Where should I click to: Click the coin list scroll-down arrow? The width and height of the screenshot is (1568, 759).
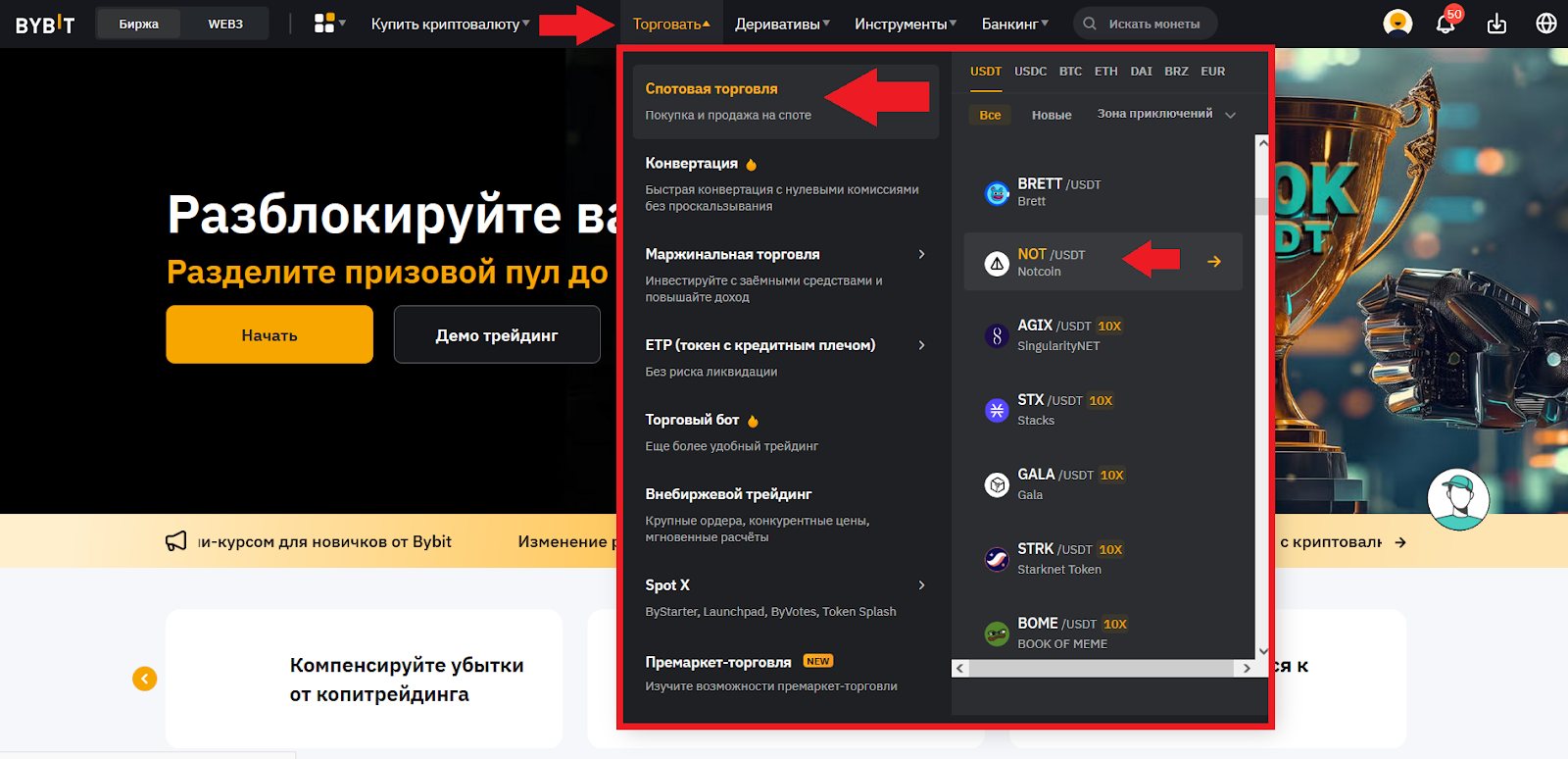pyautogui.click(x=1263, y=651)
